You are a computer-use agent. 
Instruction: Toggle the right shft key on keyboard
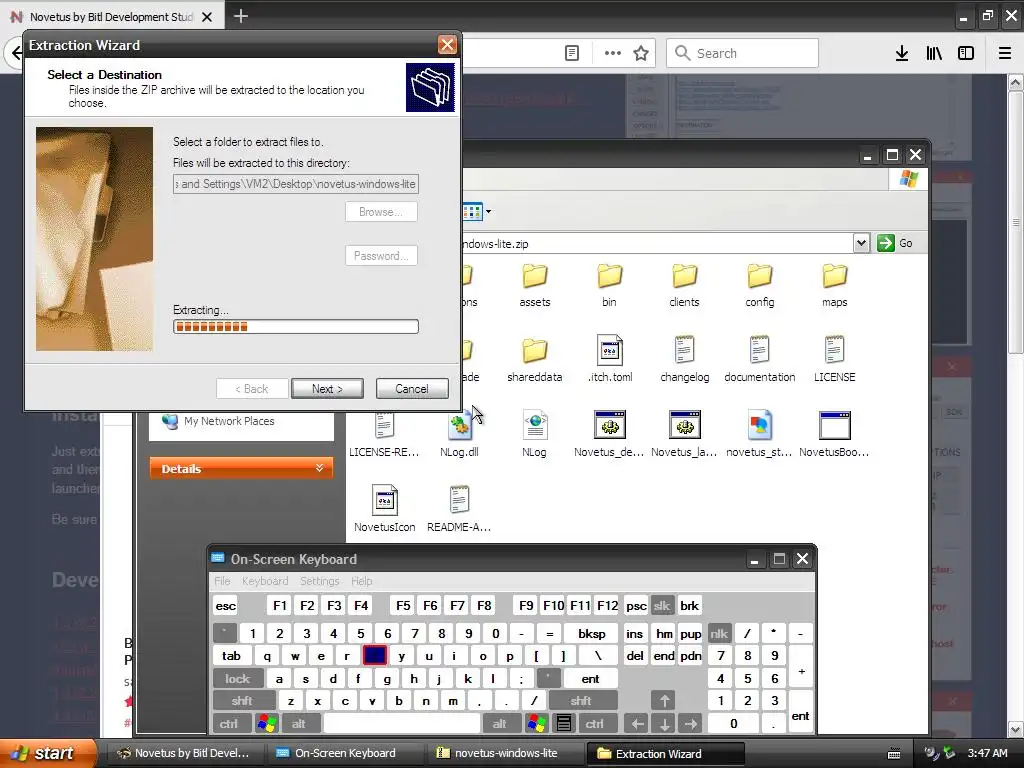[581, 701]
